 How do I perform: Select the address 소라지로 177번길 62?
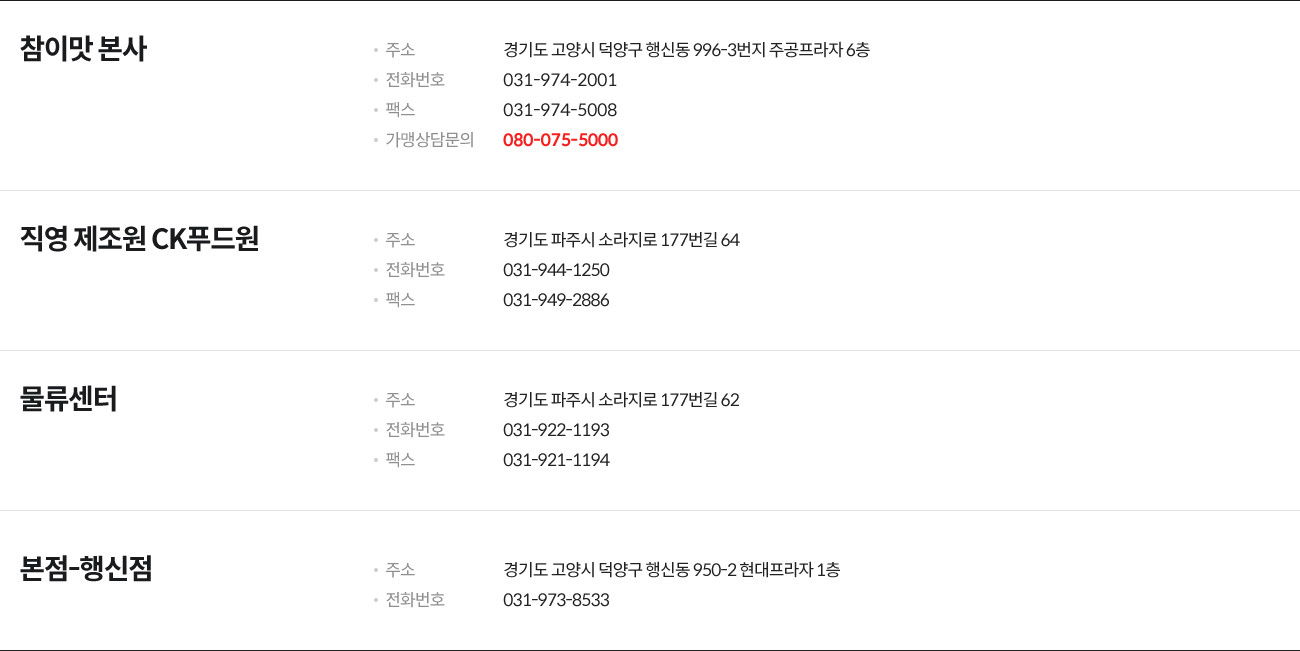[669, 399]
